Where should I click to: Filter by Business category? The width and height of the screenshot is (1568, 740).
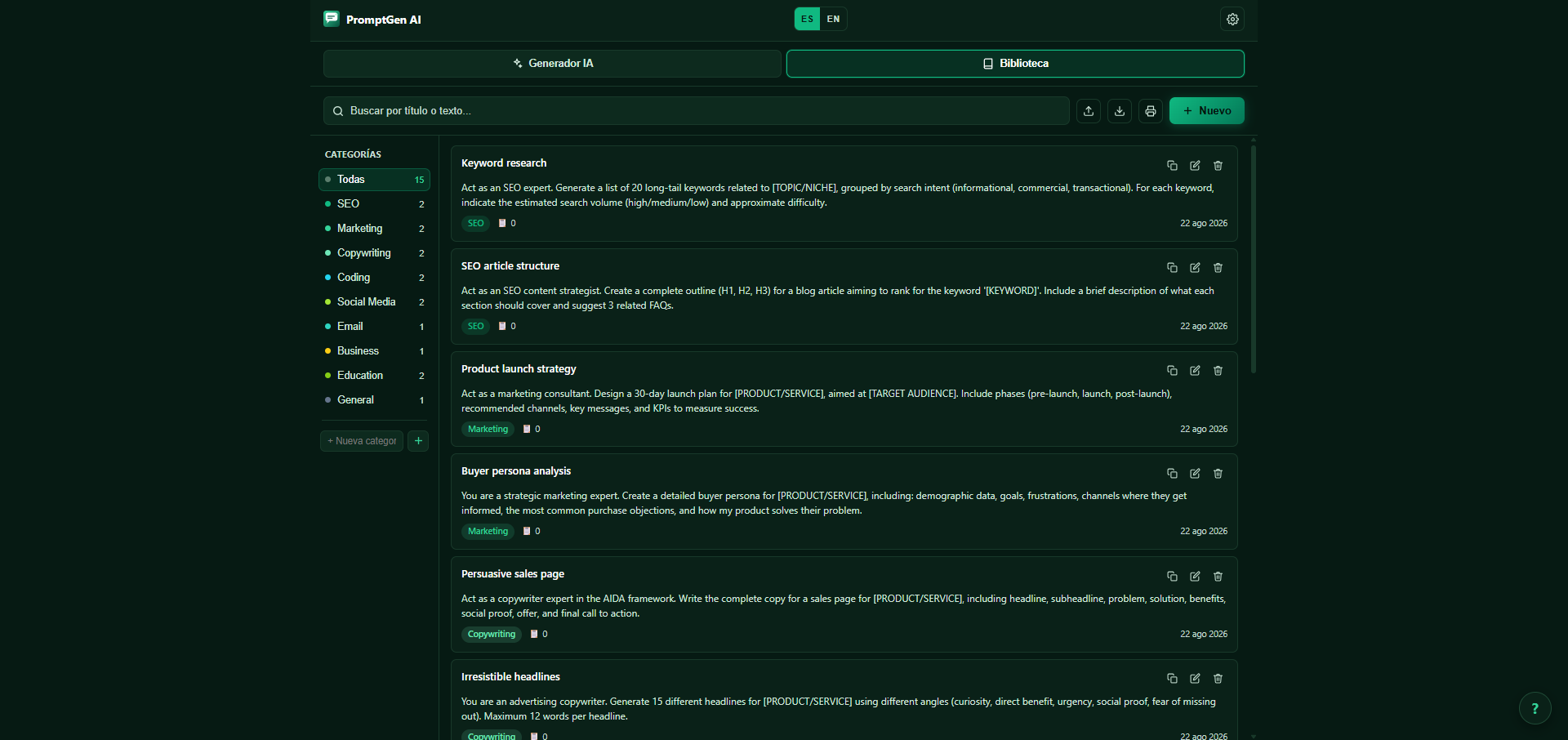[374, 351]
